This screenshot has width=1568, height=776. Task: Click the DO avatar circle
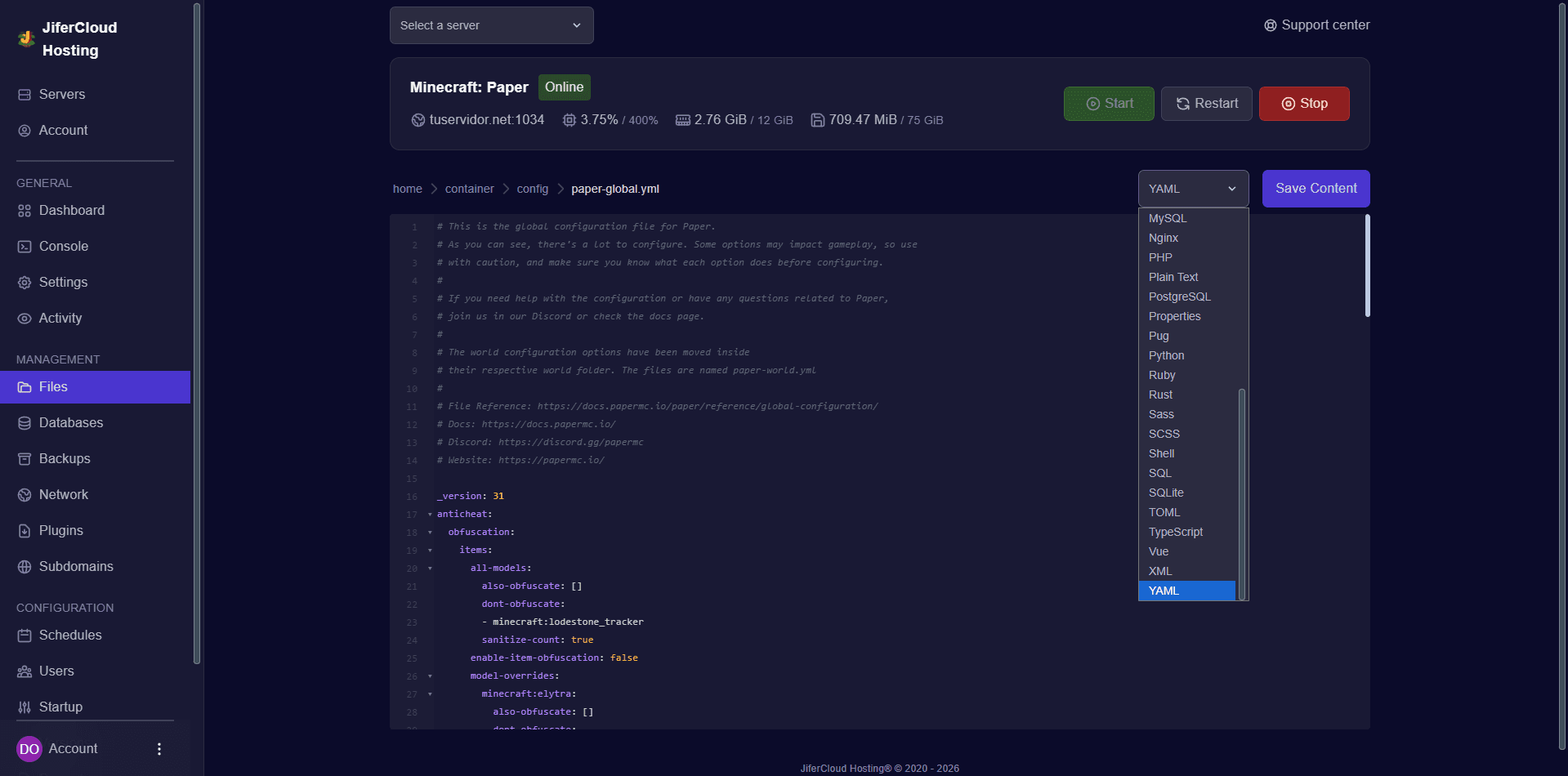(29, 749)
